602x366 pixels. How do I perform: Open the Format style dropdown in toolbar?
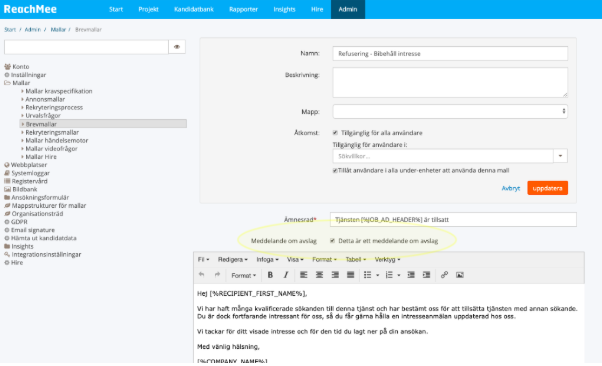(x=243, y=275)
